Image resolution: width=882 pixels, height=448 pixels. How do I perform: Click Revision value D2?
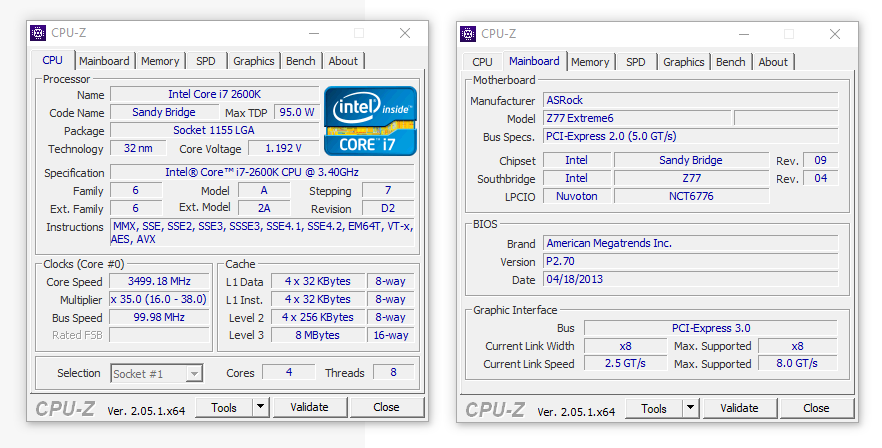coord(388,208)
